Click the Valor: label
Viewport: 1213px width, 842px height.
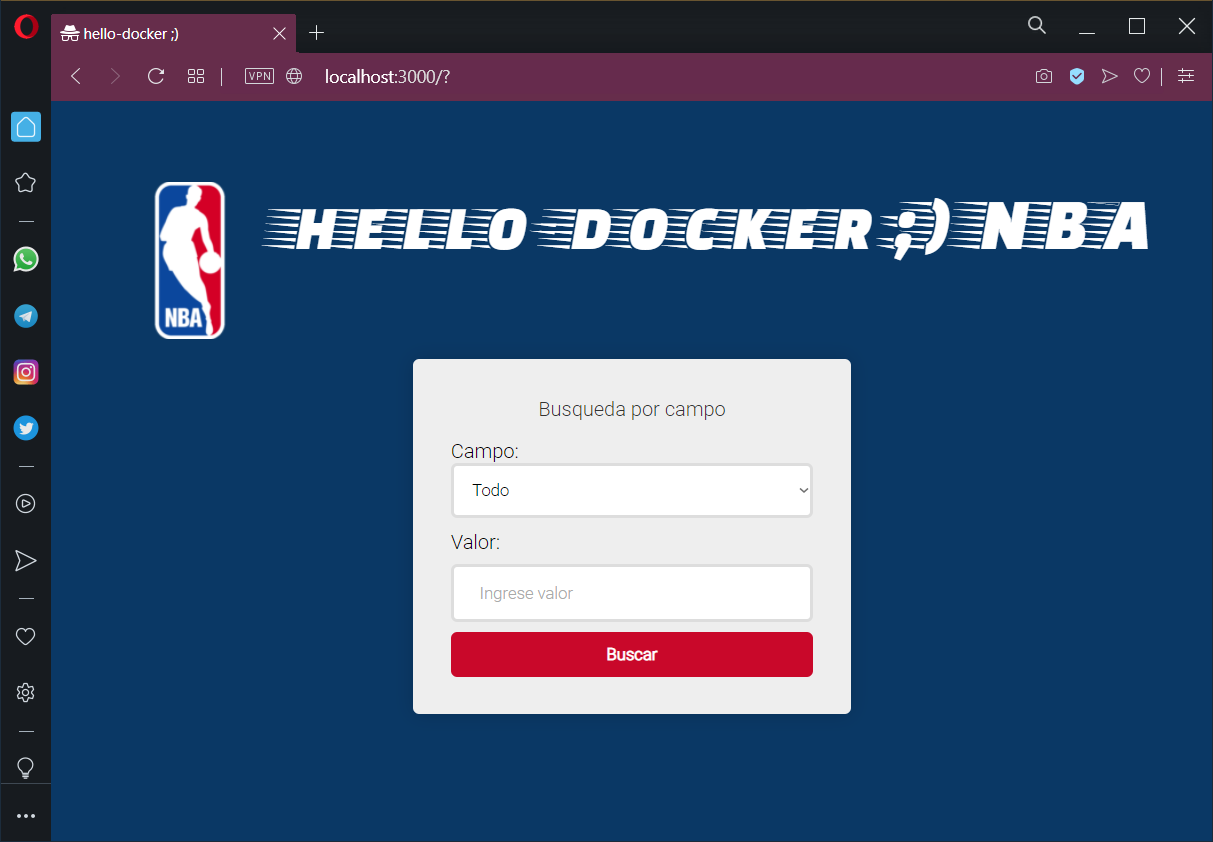point(475,542)
